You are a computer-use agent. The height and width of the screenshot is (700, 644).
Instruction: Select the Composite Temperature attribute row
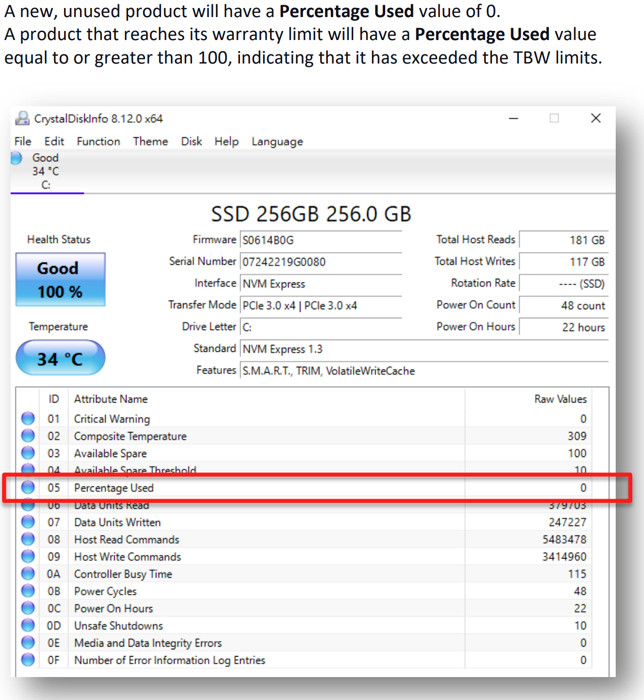coord(305,436)
